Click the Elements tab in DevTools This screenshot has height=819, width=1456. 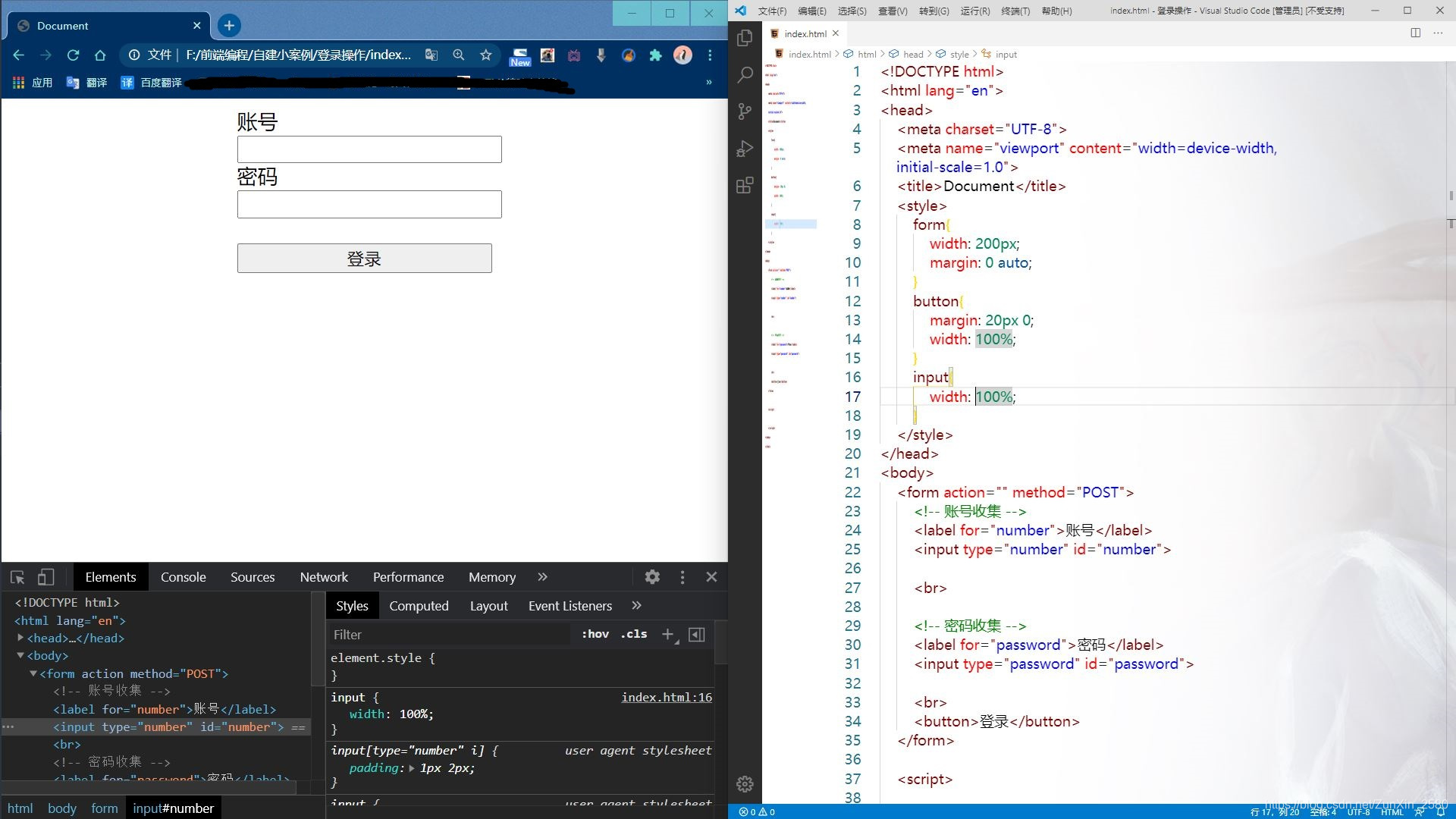pos(110,576)
